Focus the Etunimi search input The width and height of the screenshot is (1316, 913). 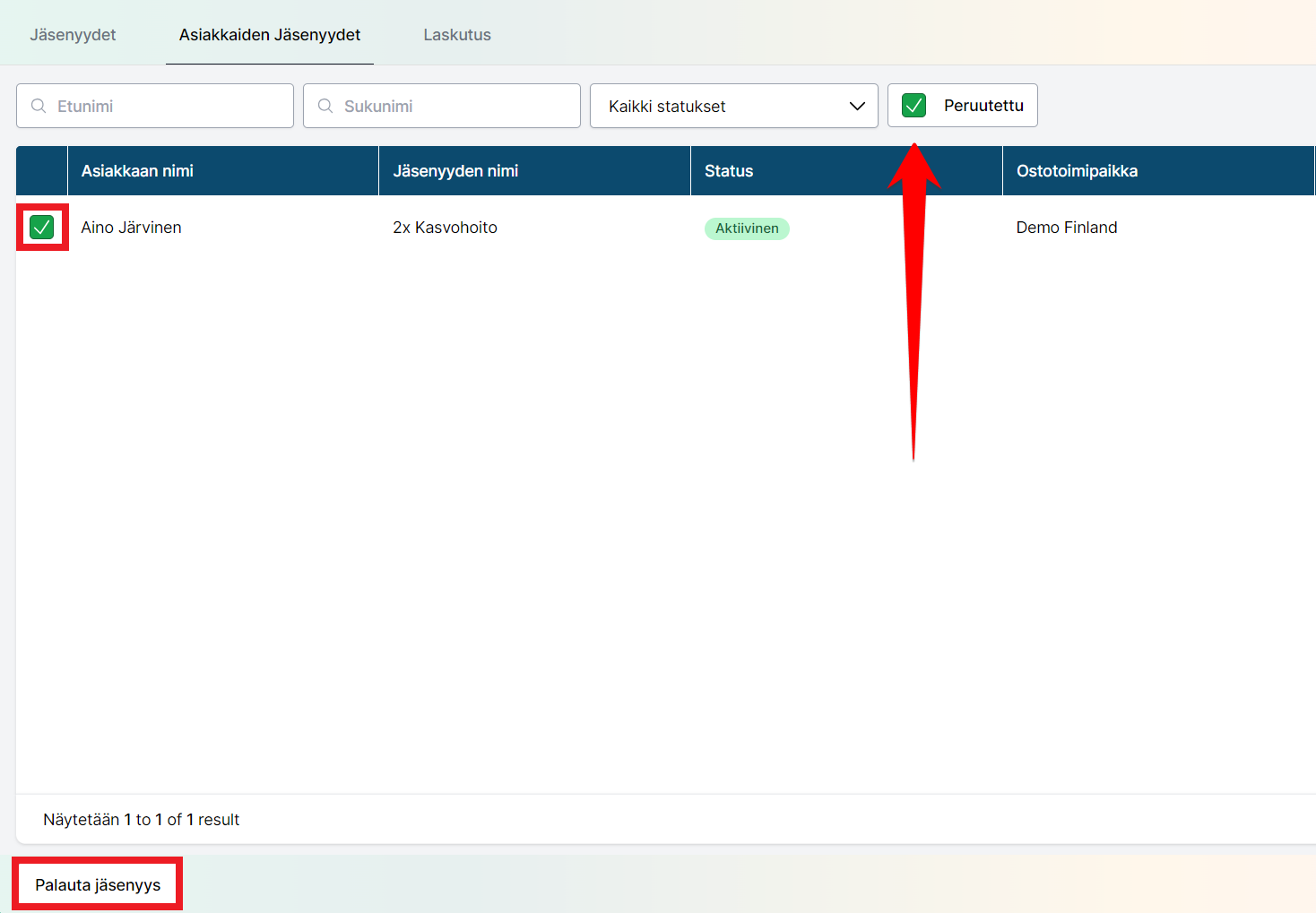[x=170, y=106]
